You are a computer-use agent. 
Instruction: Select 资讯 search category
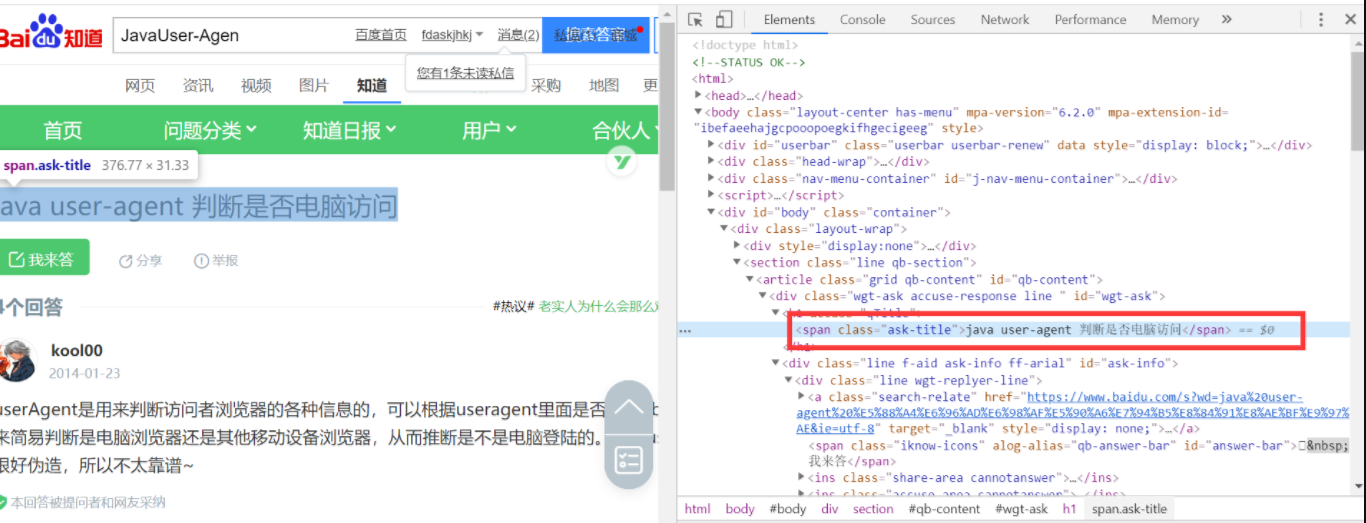pos(198,85)
